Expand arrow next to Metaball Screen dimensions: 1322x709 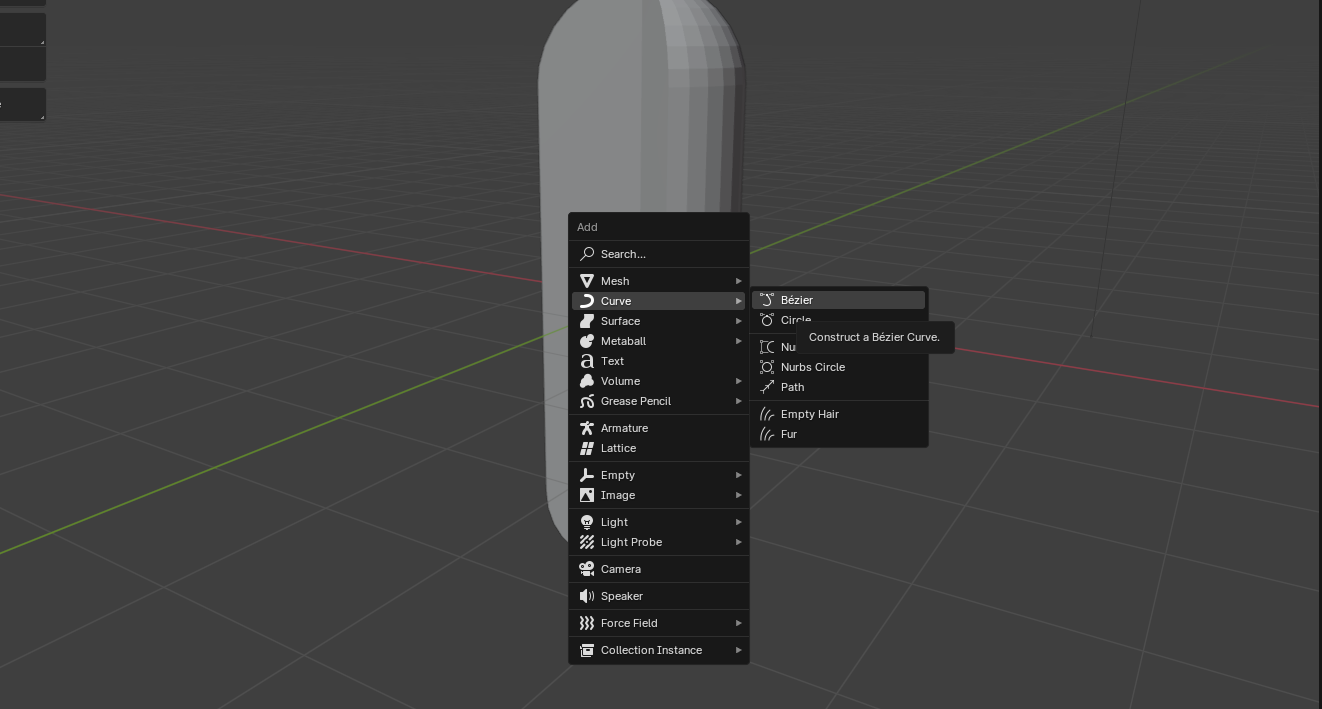[x=739, y=341]
